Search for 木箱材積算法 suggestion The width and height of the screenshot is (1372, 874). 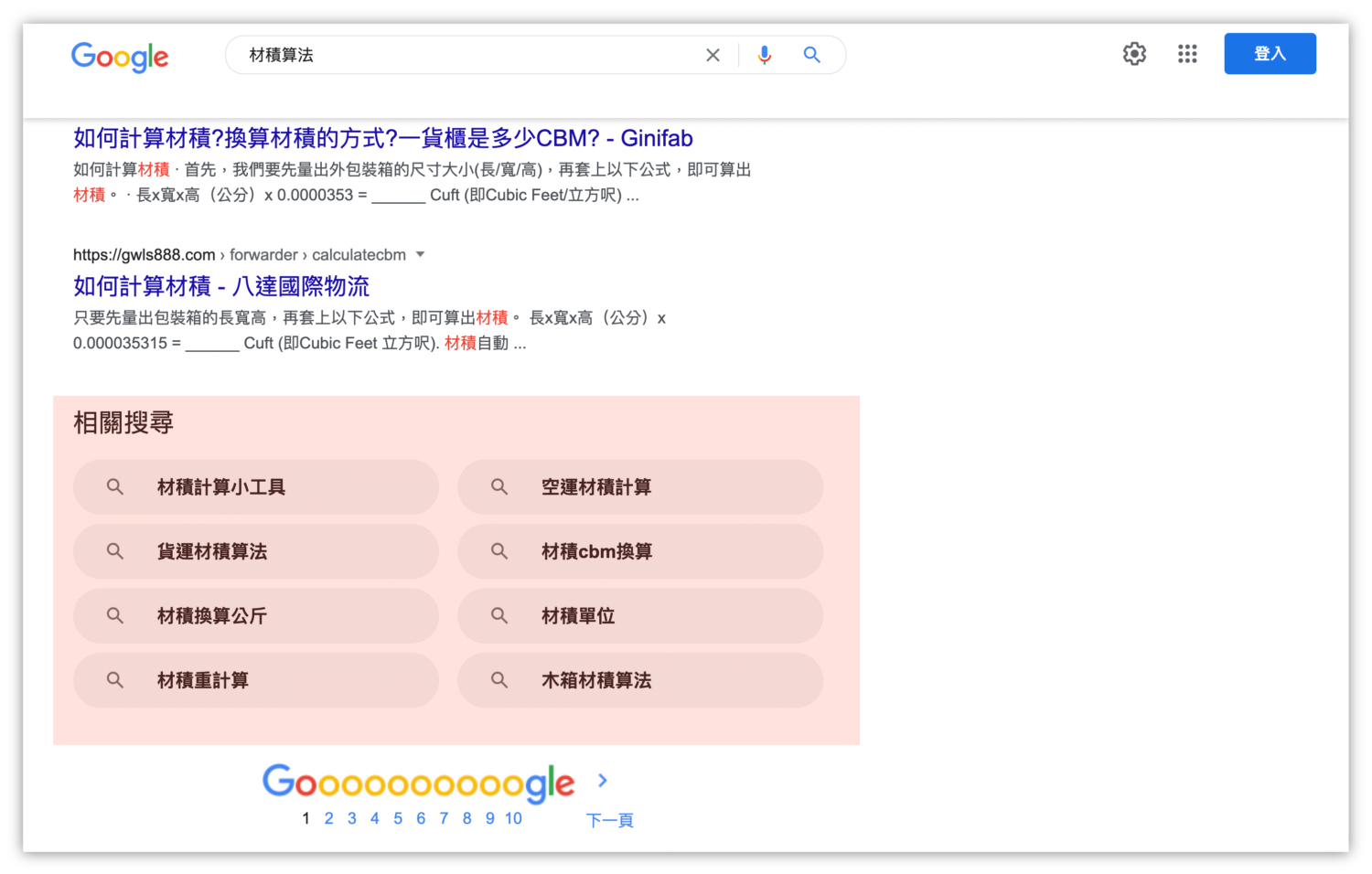point(597,680)
